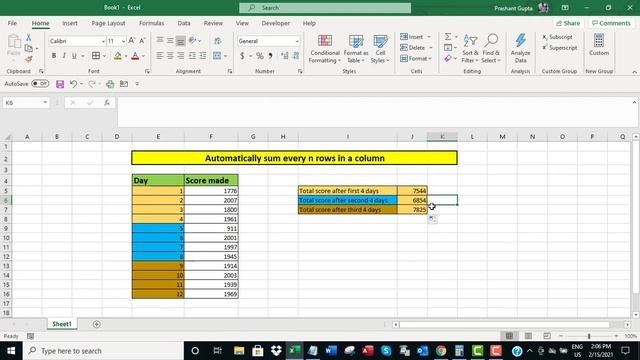Click Analyze Data
This screenshot has width=640, height=360.
(x=520, y=49)
